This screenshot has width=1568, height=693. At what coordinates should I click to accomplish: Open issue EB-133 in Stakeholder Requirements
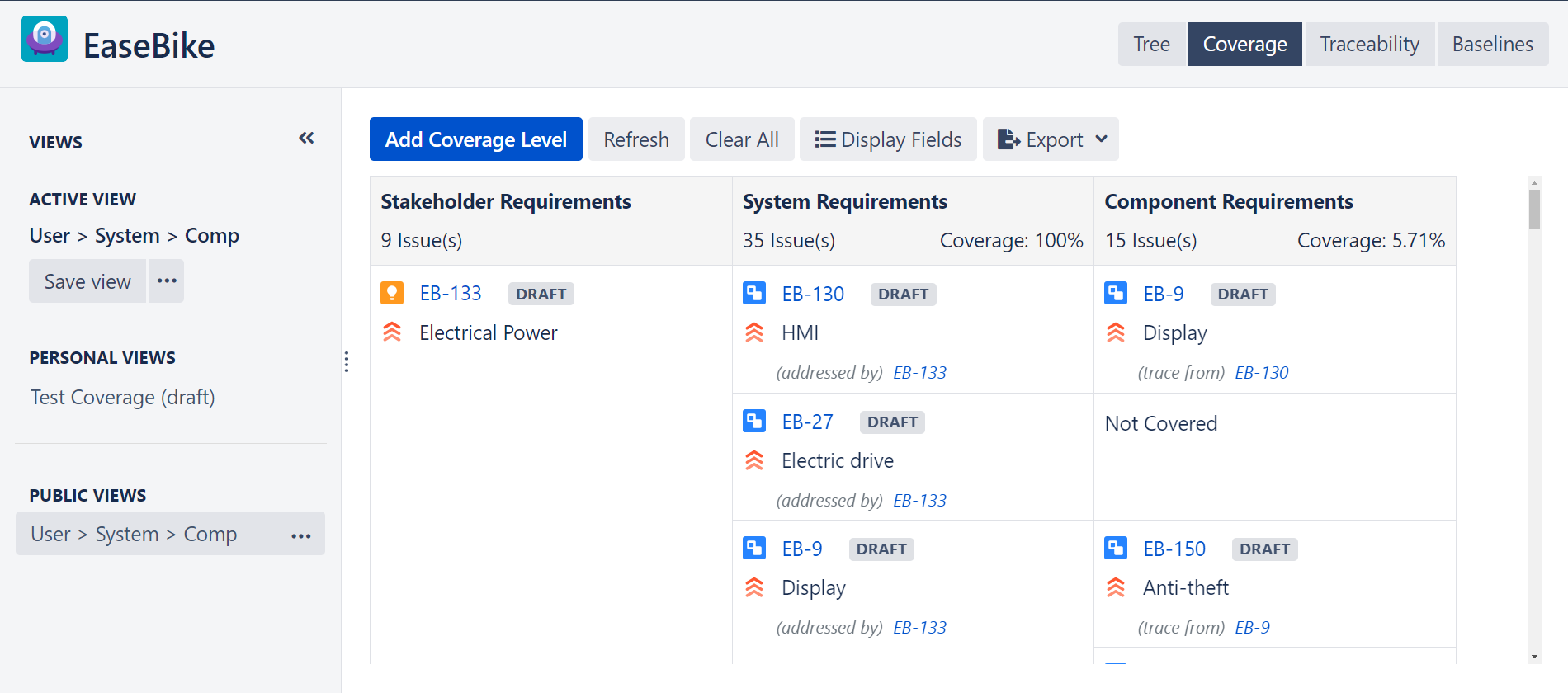pyautogui.click(x=451, y=293)
